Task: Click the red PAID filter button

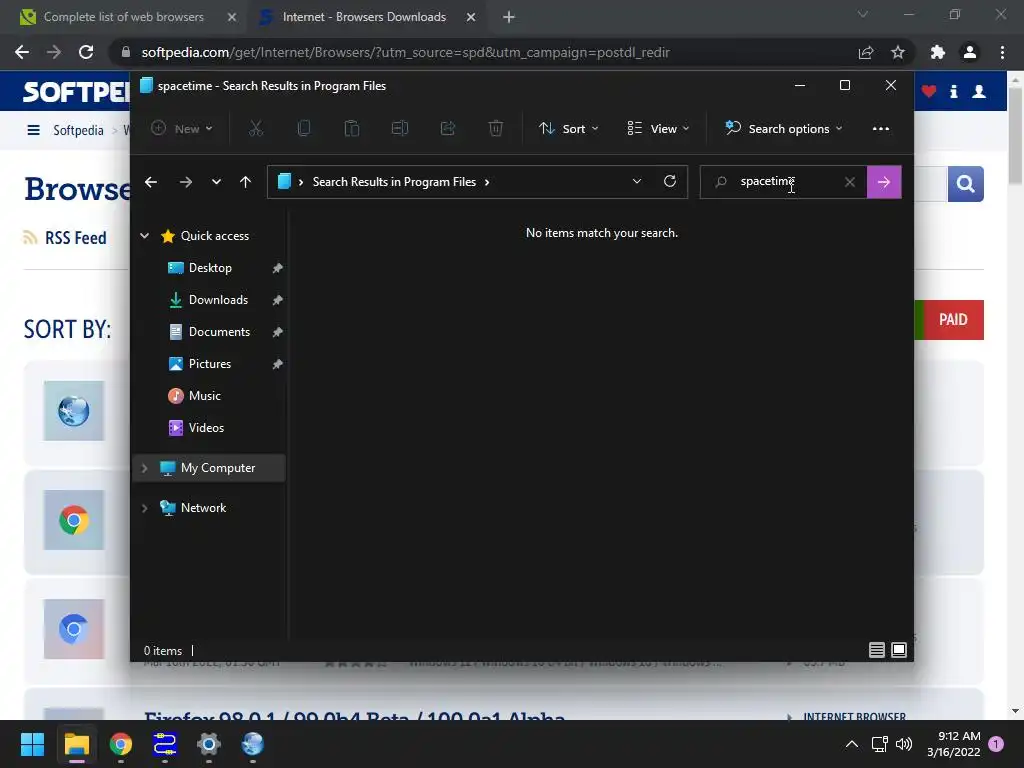Action: click(x=953, y=319)
